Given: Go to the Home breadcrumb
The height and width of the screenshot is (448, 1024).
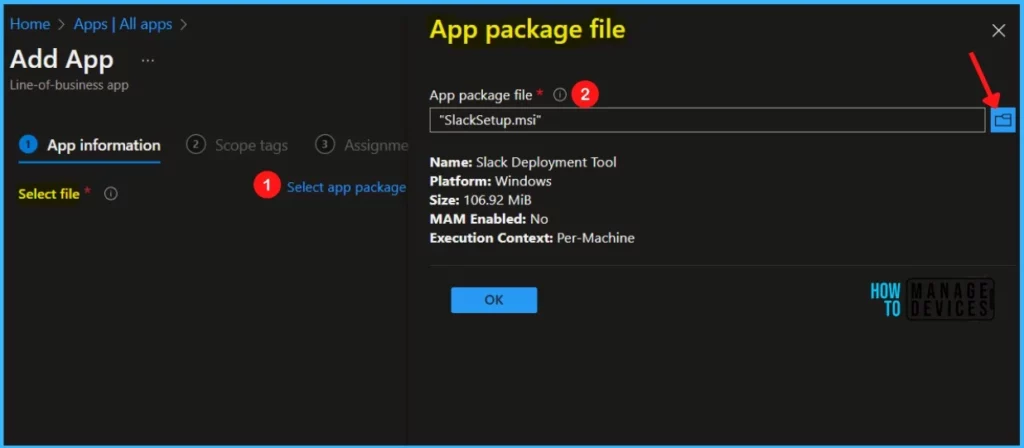Looking at the screenshot, I should (30, 24).
